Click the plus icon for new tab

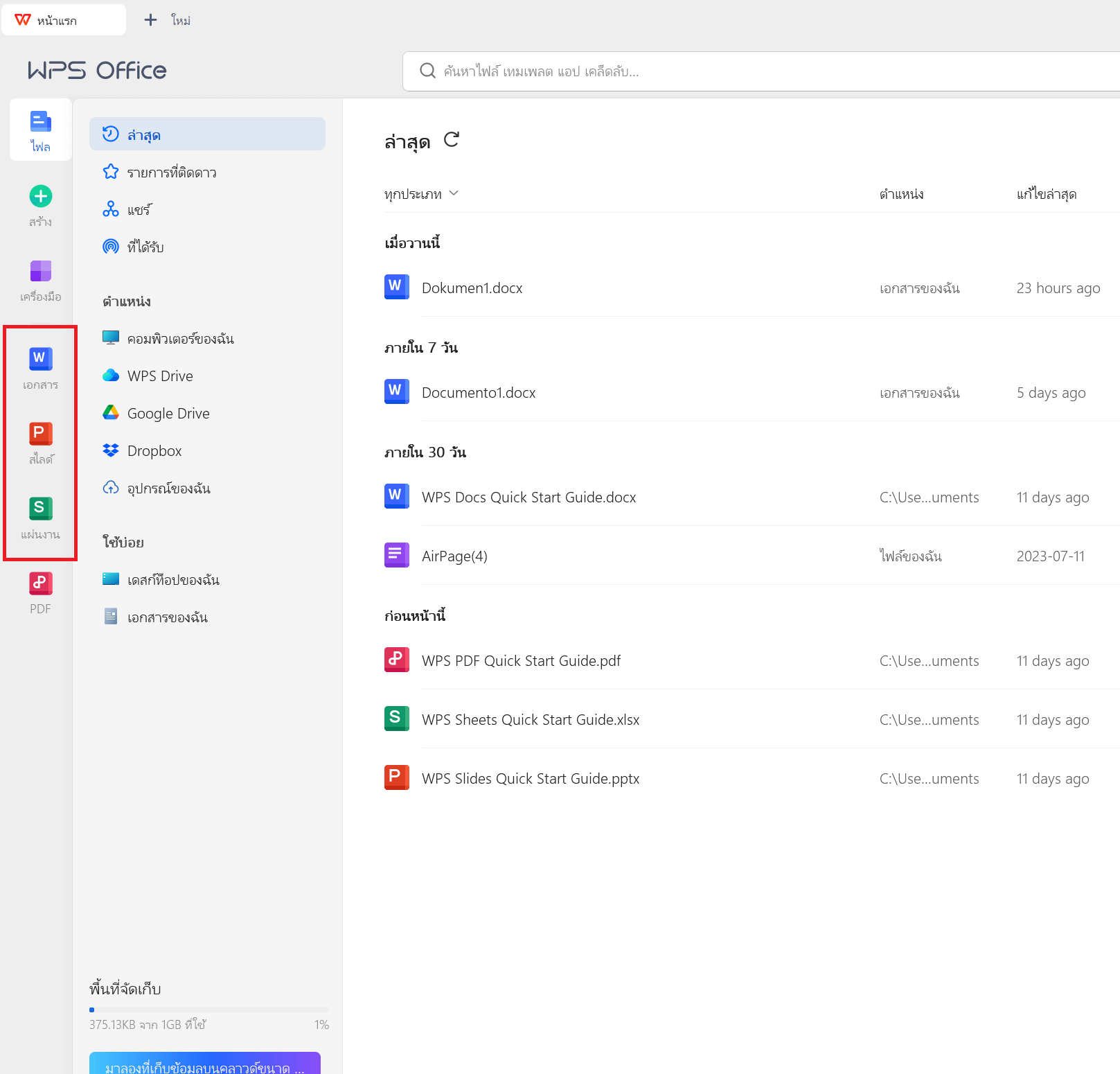[150, 20]
